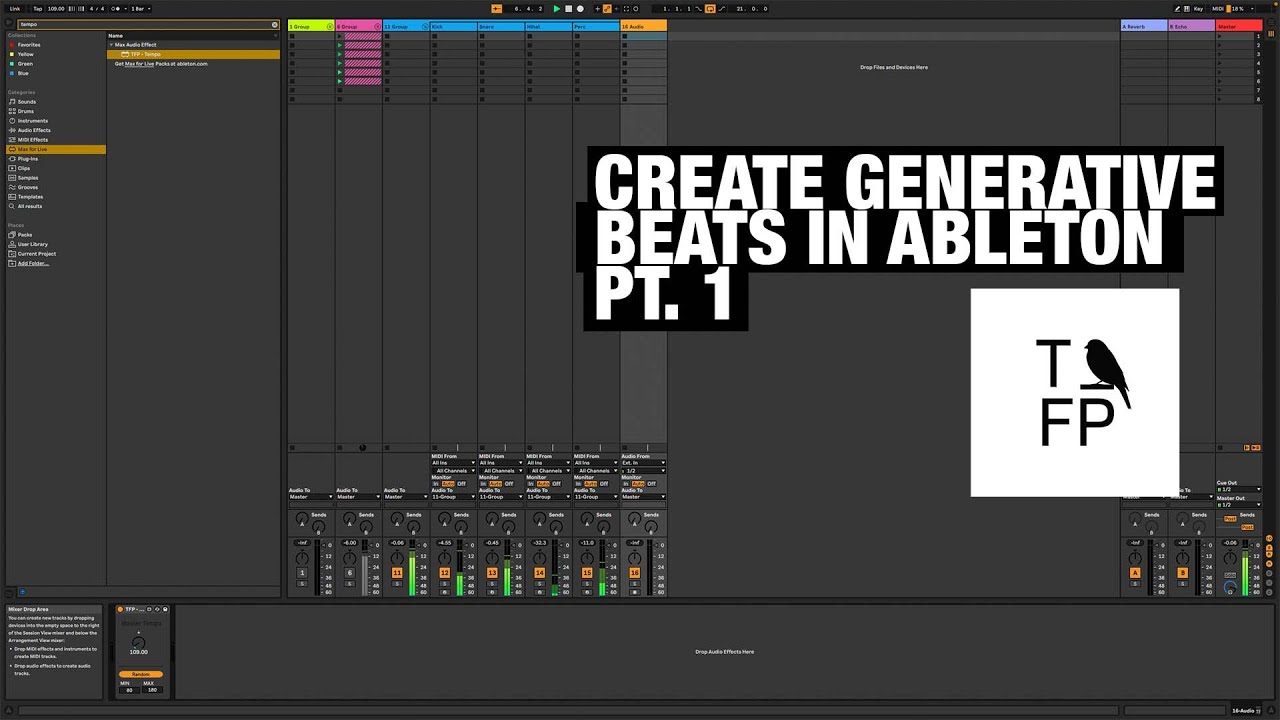Viewport: 1280px width, 720px height.
Task: Toggle the Follow/Back to Arrangement button
Action: pos(496,8)
